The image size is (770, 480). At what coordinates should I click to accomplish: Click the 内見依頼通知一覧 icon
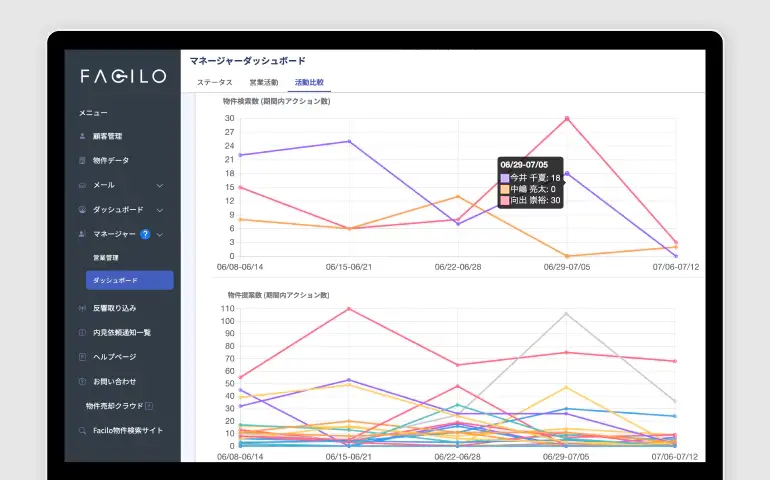coord(82,332)
